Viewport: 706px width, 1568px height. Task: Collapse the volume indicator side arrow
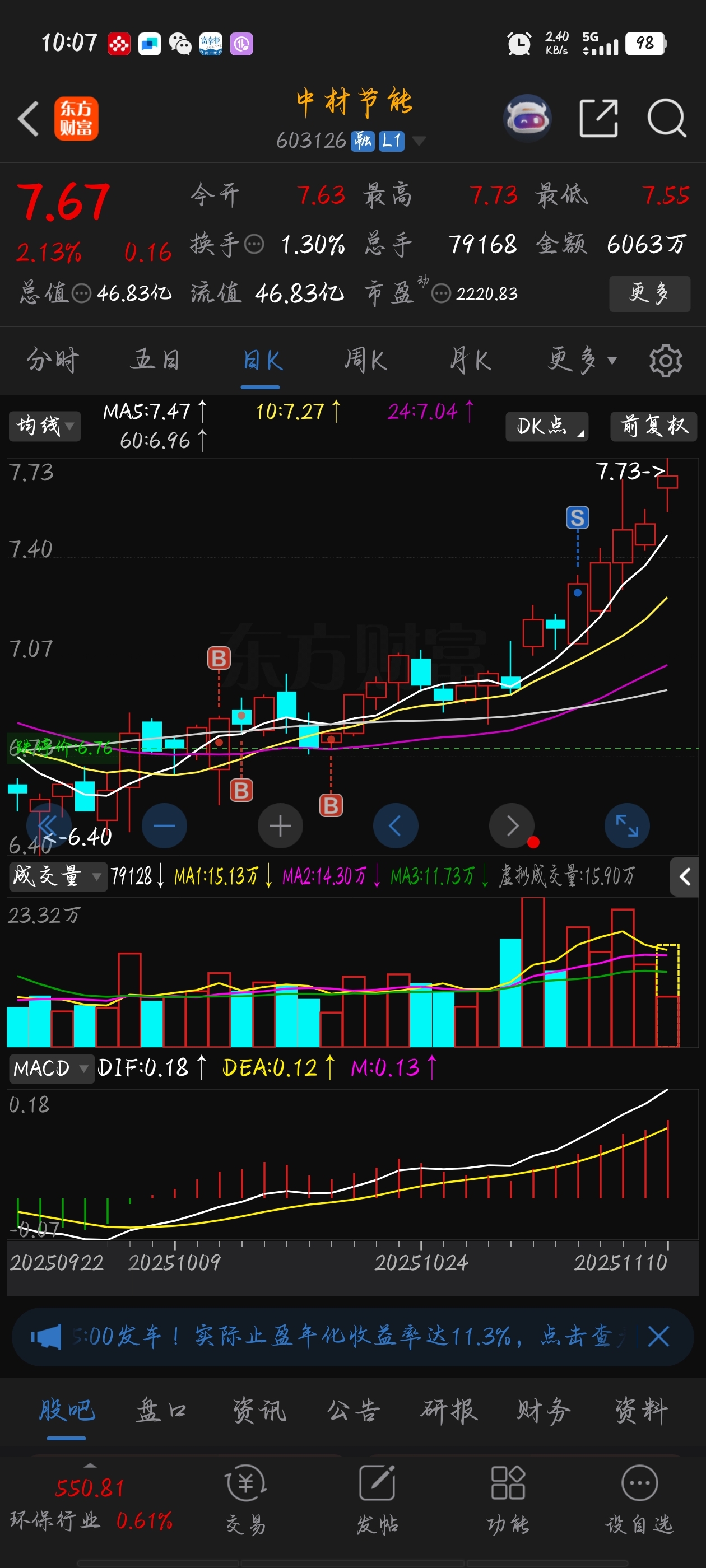tap(685, 876)
